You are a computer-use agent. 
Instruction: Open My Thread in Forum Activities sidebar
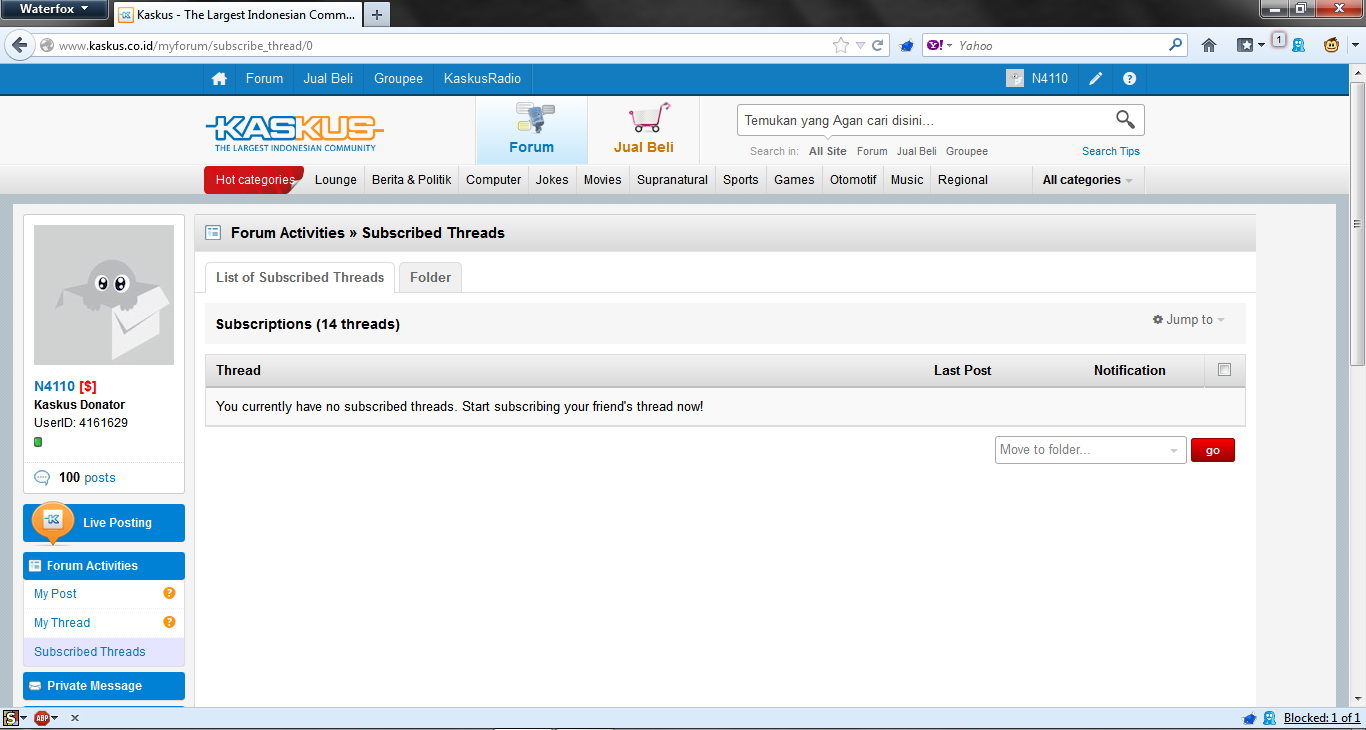[x=62, y=622]
